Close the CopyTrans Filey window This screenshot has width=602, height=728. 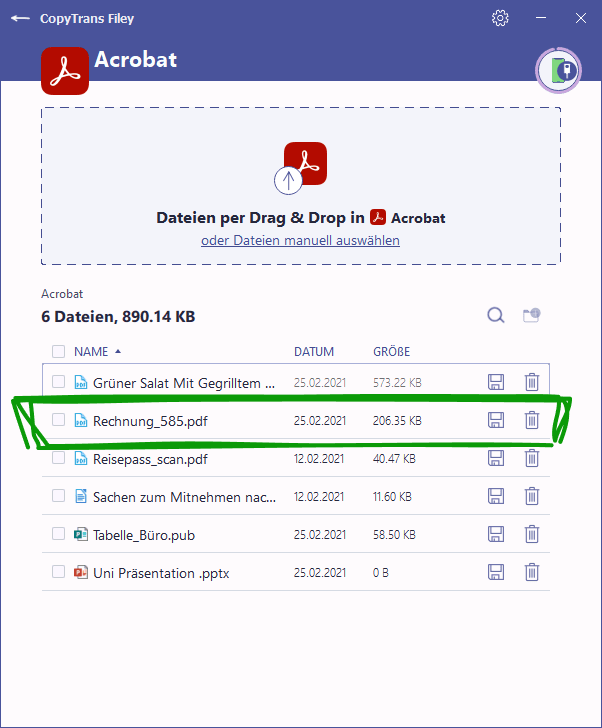click(x=581, y=18)
